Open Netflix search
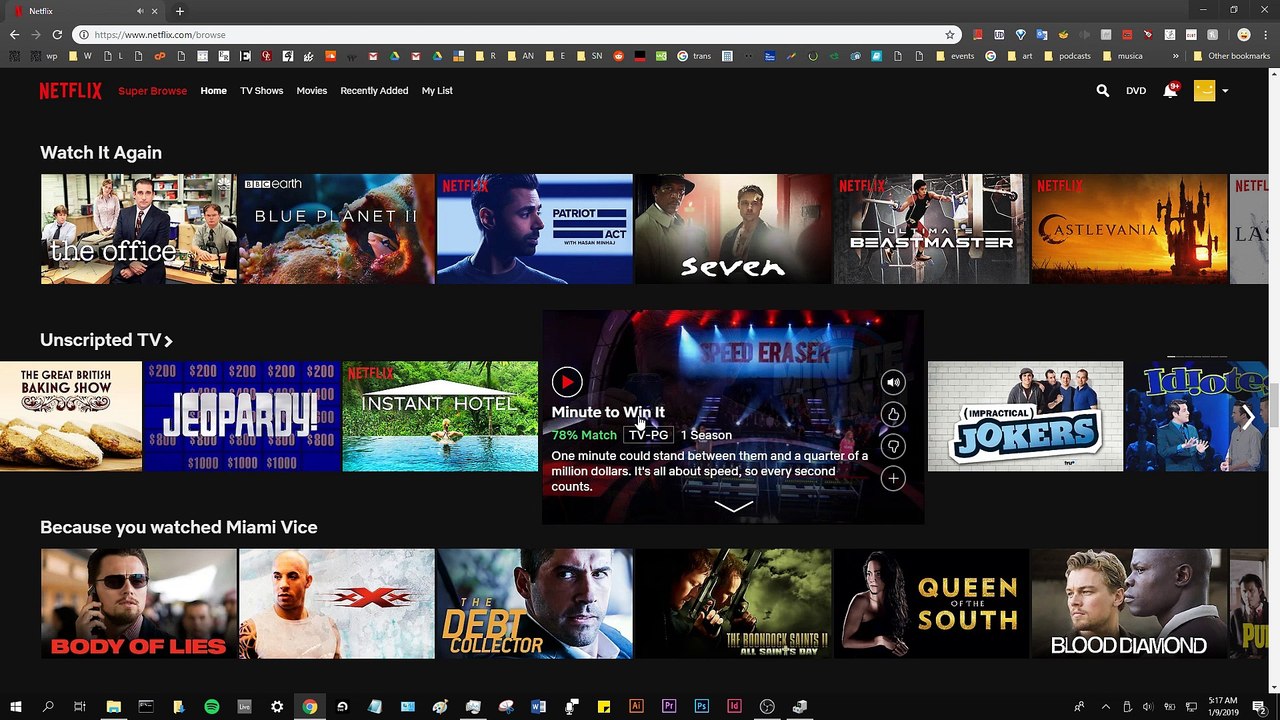The height and width of the screenshot is (720, 1280). [x=1102, y=91]
